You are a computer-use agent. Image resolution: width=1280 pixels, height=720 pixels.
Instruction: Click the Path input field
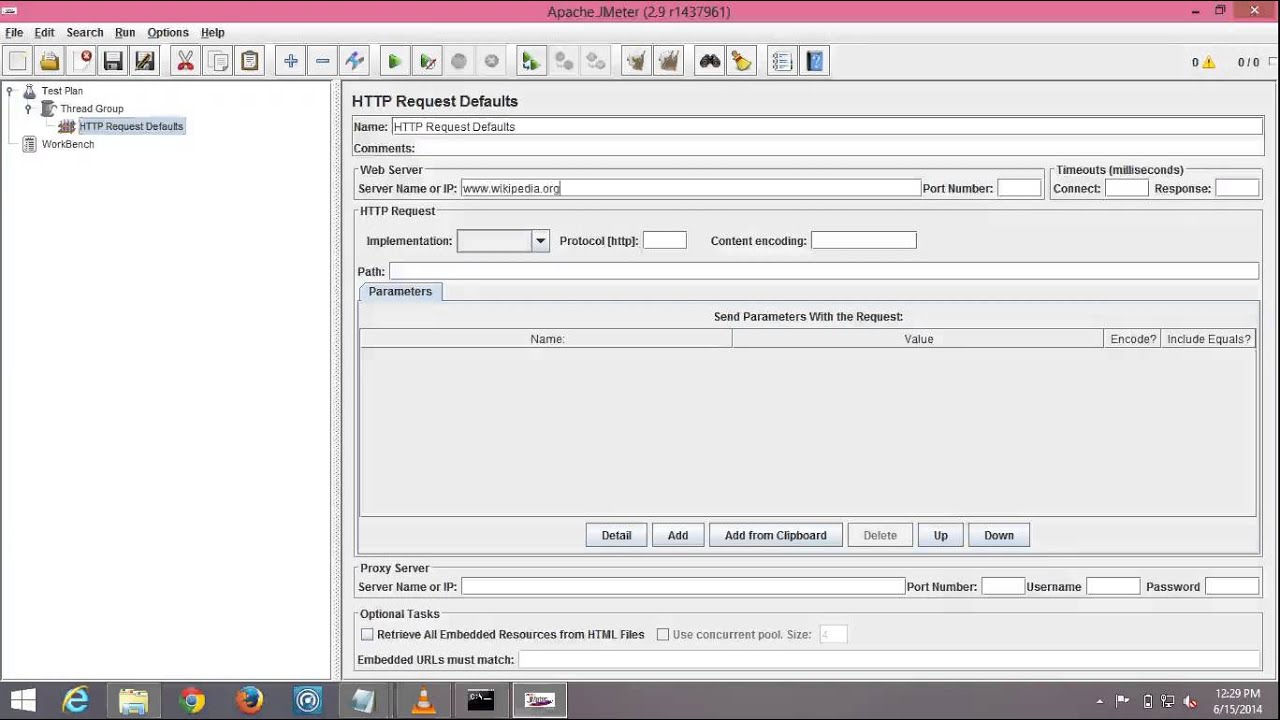(x=824, y=271)
